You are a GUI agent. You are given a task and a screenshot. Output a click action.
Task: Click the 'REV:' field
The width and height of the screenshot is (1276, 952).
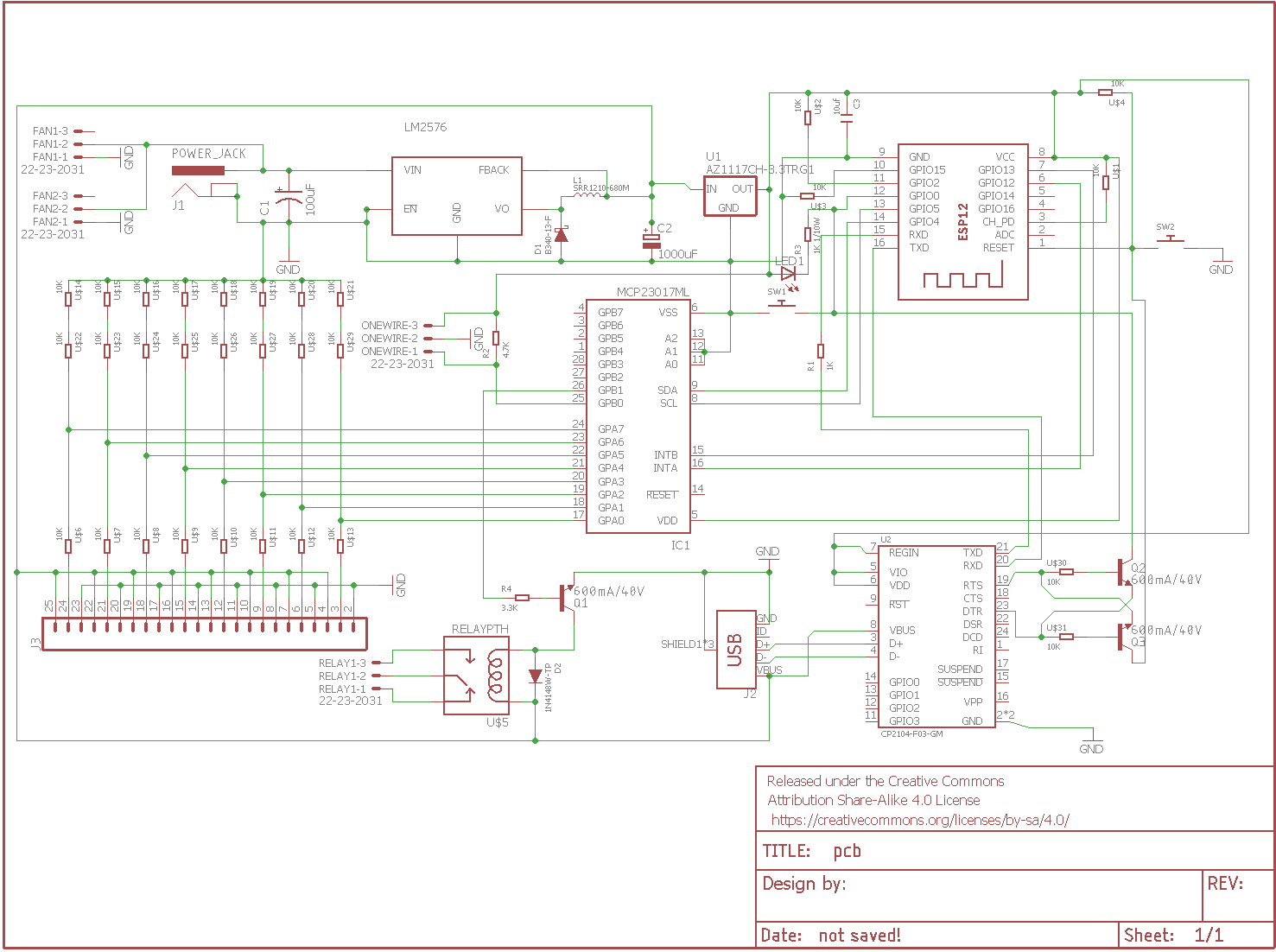[1238, 896]
